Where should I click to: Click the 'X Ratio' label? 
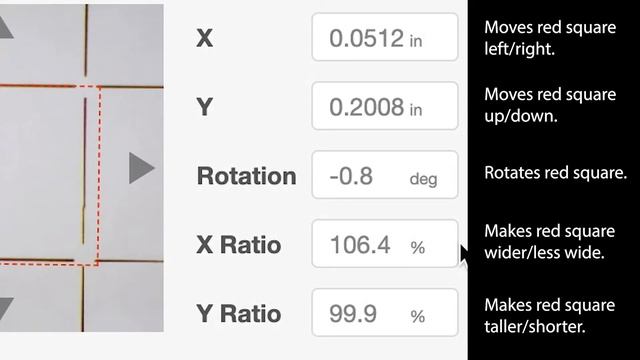coord(239,245)
